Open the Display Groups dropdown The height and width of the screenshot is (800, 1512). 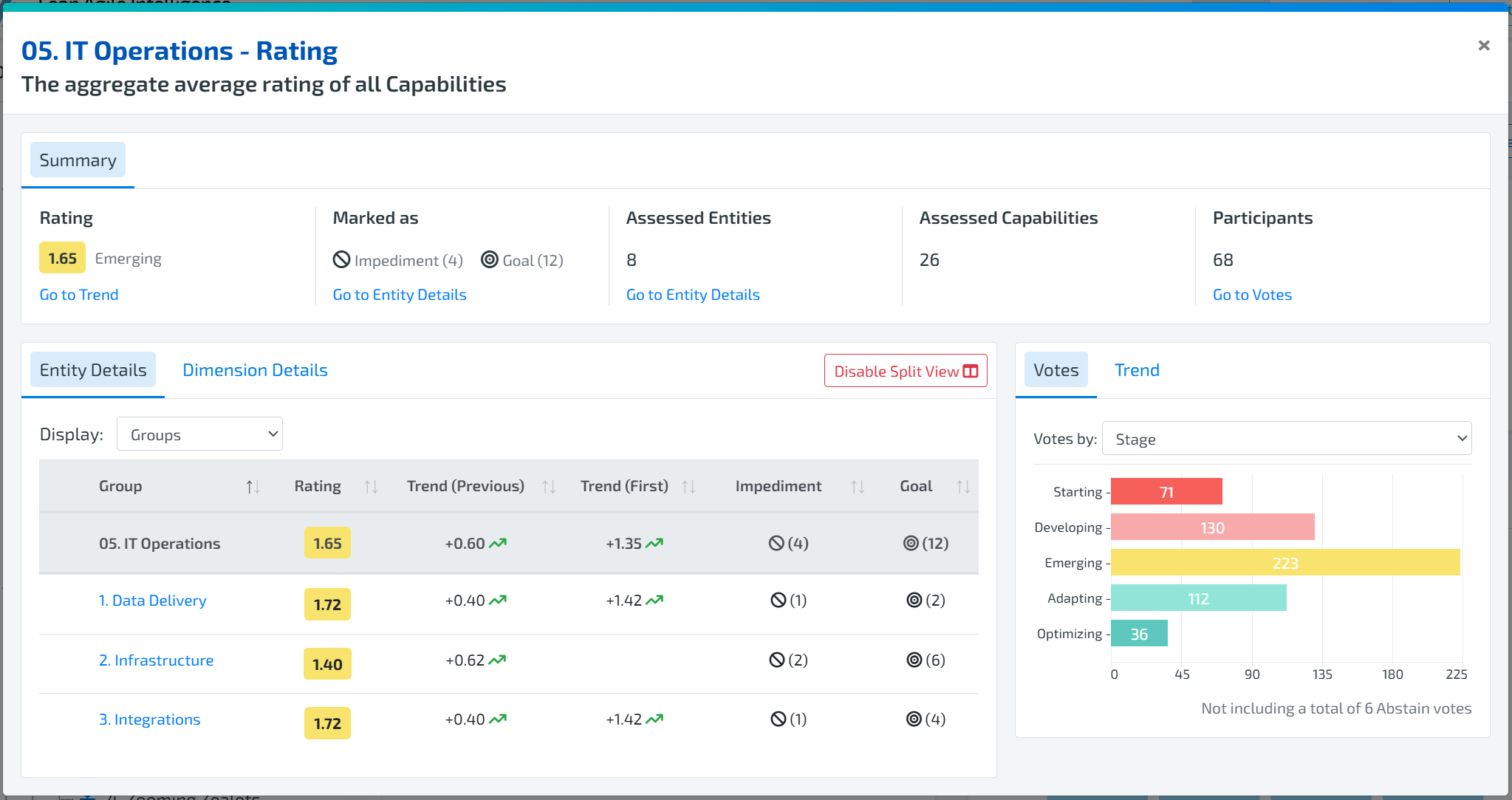click(x=199, y=434)
